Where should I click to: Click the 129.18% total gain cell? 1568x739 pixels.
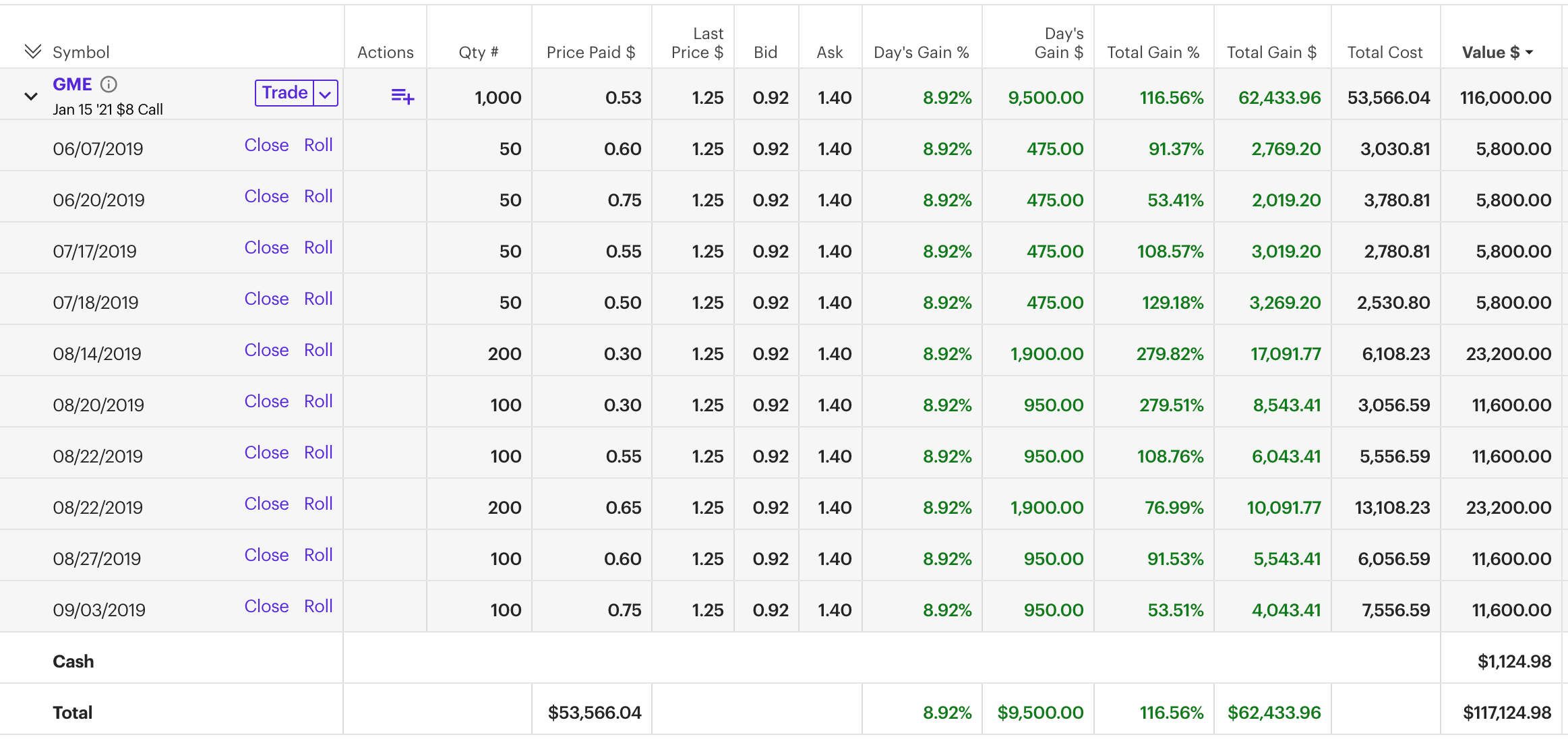point(1172,303)
